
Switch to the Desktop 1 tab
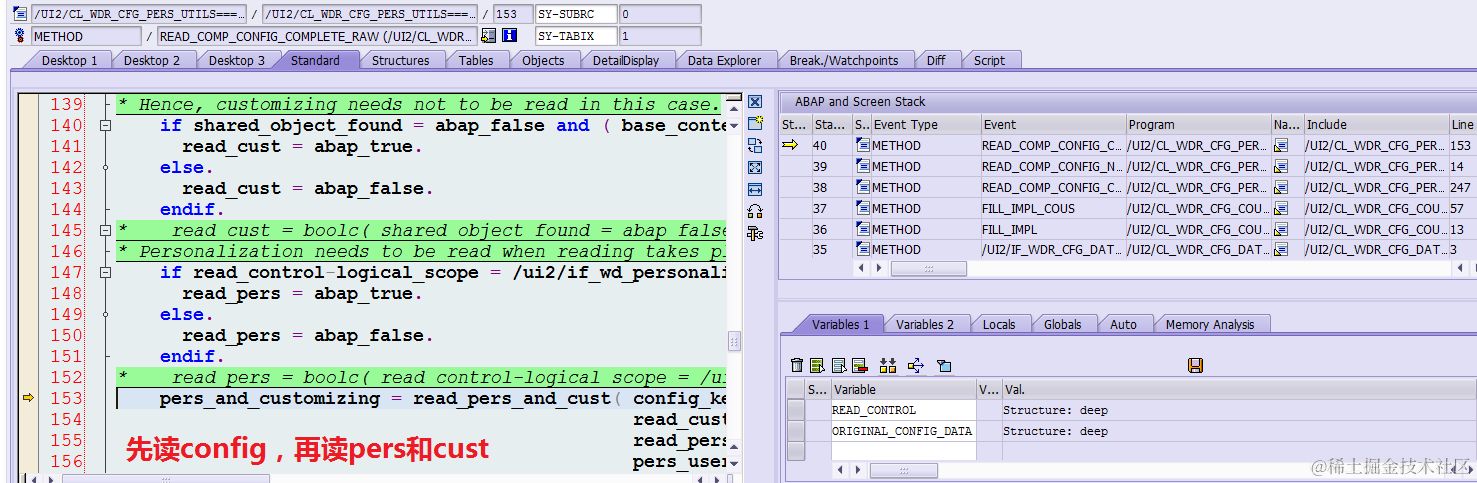coord(69,60)
